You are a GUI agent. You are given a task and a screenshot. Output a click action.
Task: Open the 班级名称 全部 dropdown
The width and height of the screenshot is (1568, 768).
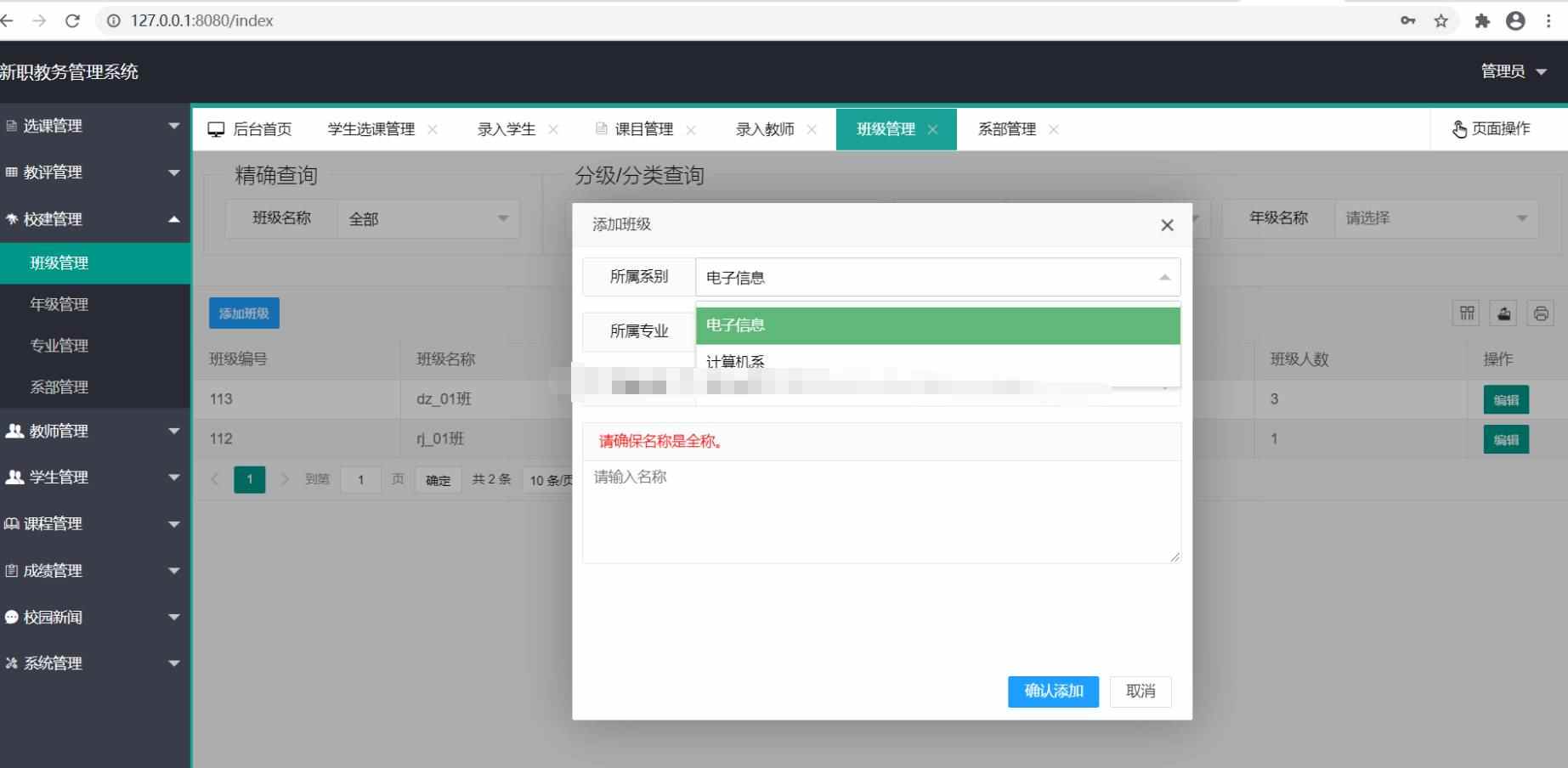pos(428,219)
